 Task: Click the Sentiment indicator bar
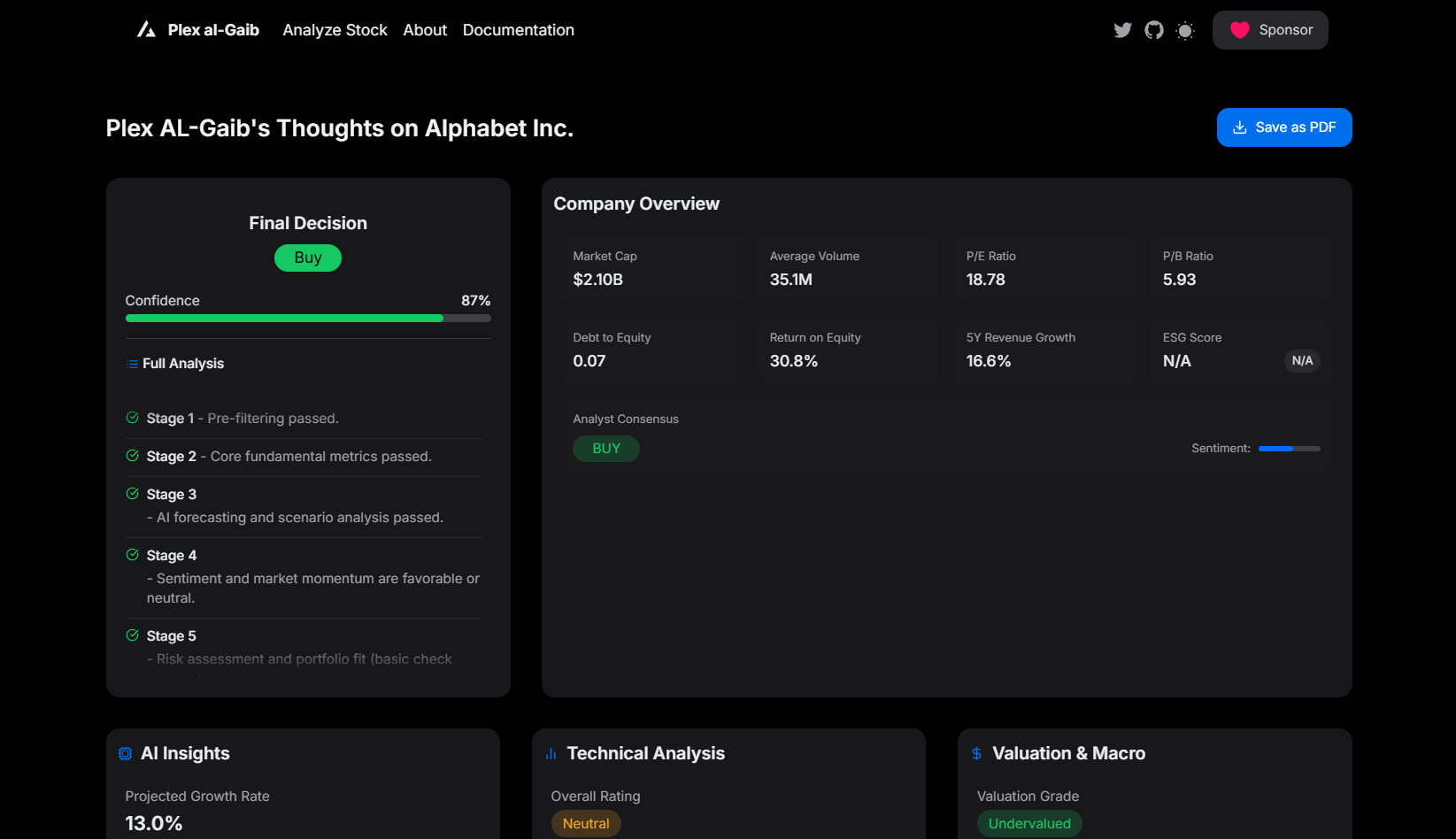1289,449
